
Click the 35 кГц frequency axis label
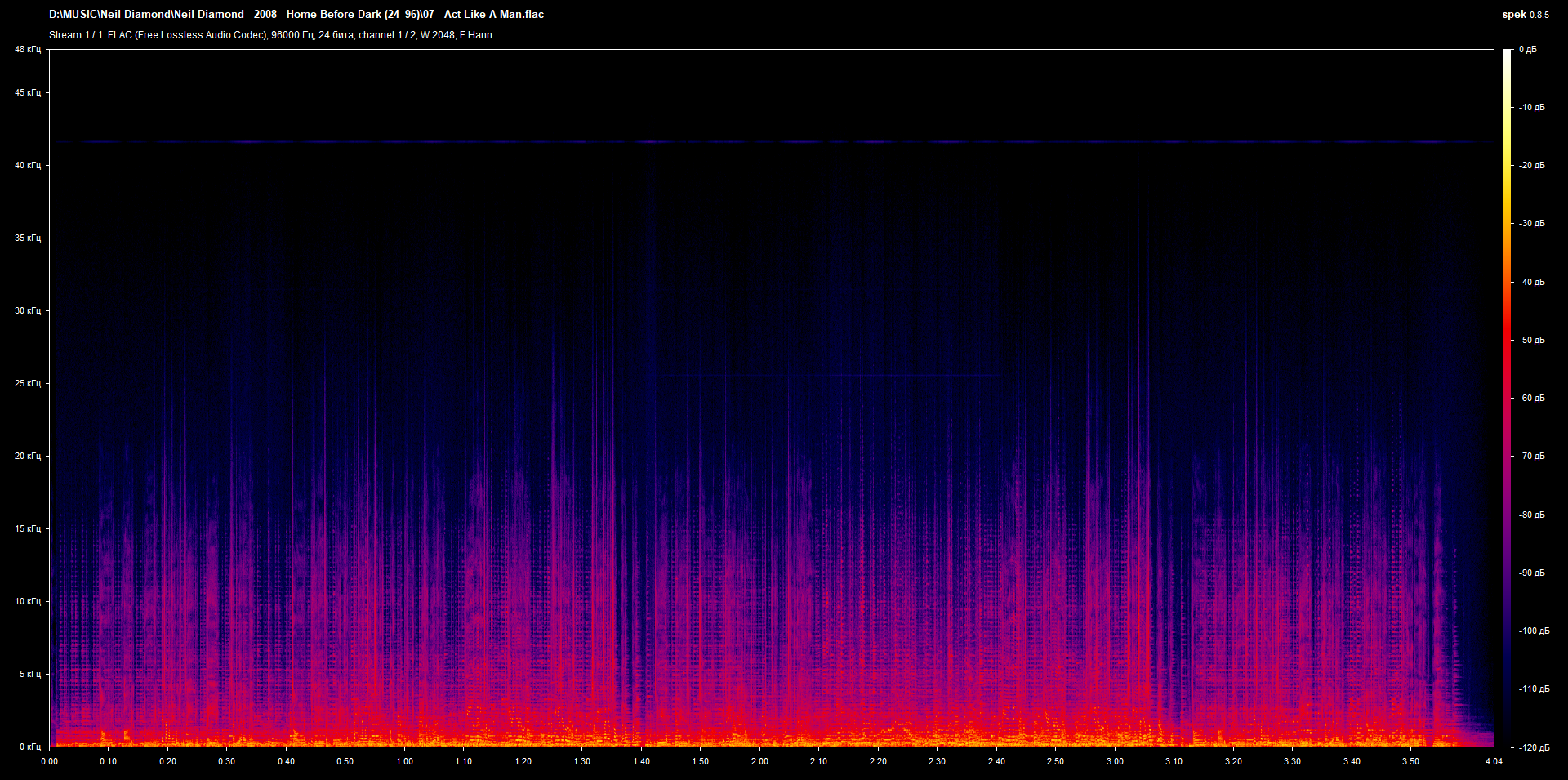point(27,238)
